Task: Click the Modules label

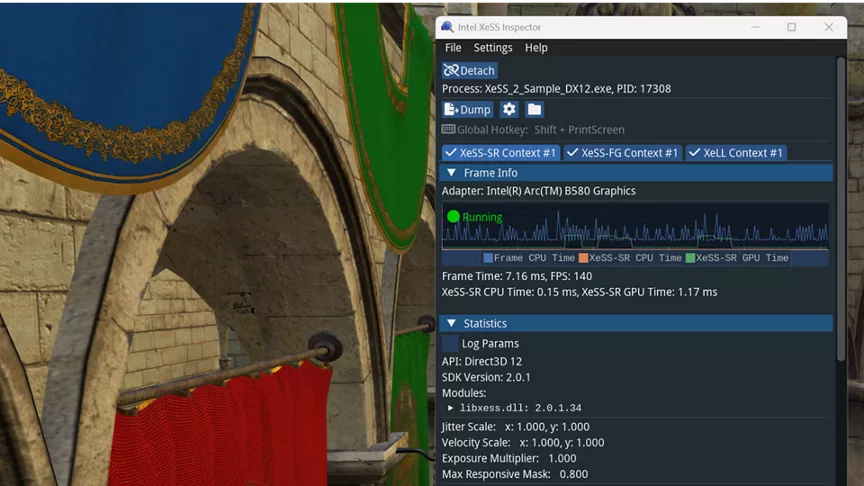Action: point(464,393)
